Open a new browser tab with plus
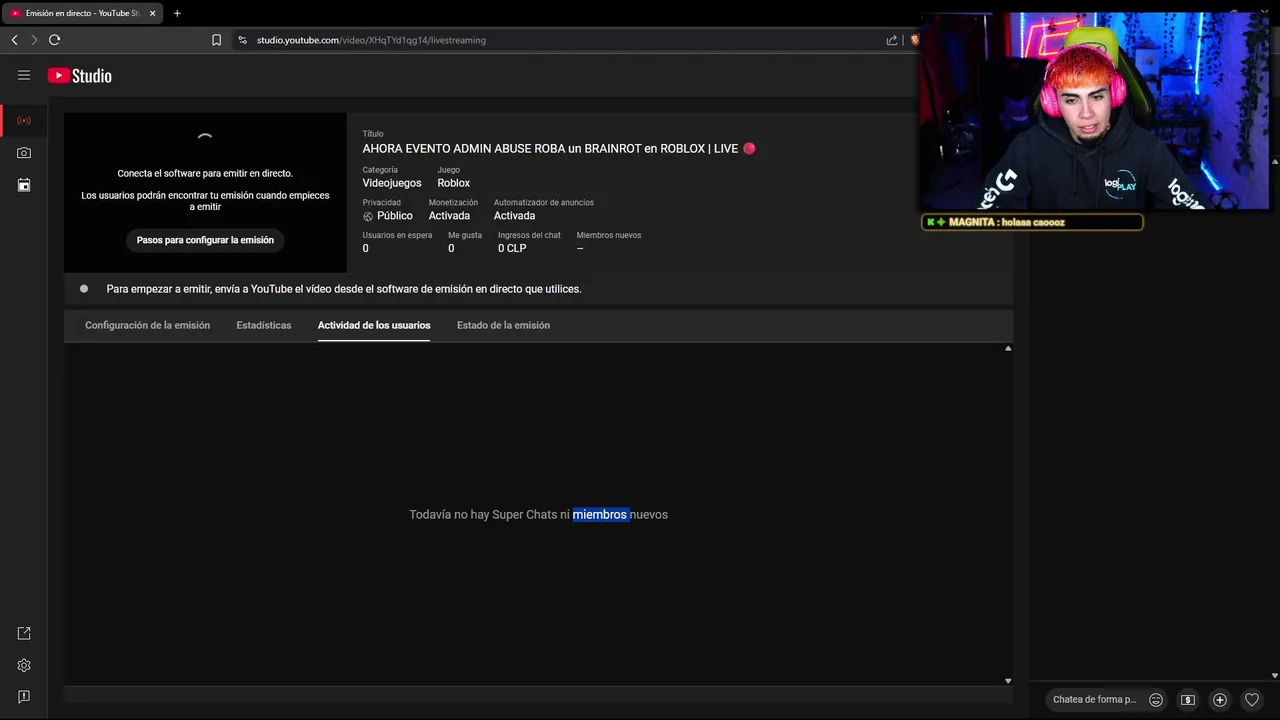Screen dimensions: 1280x720 (177, 13)
